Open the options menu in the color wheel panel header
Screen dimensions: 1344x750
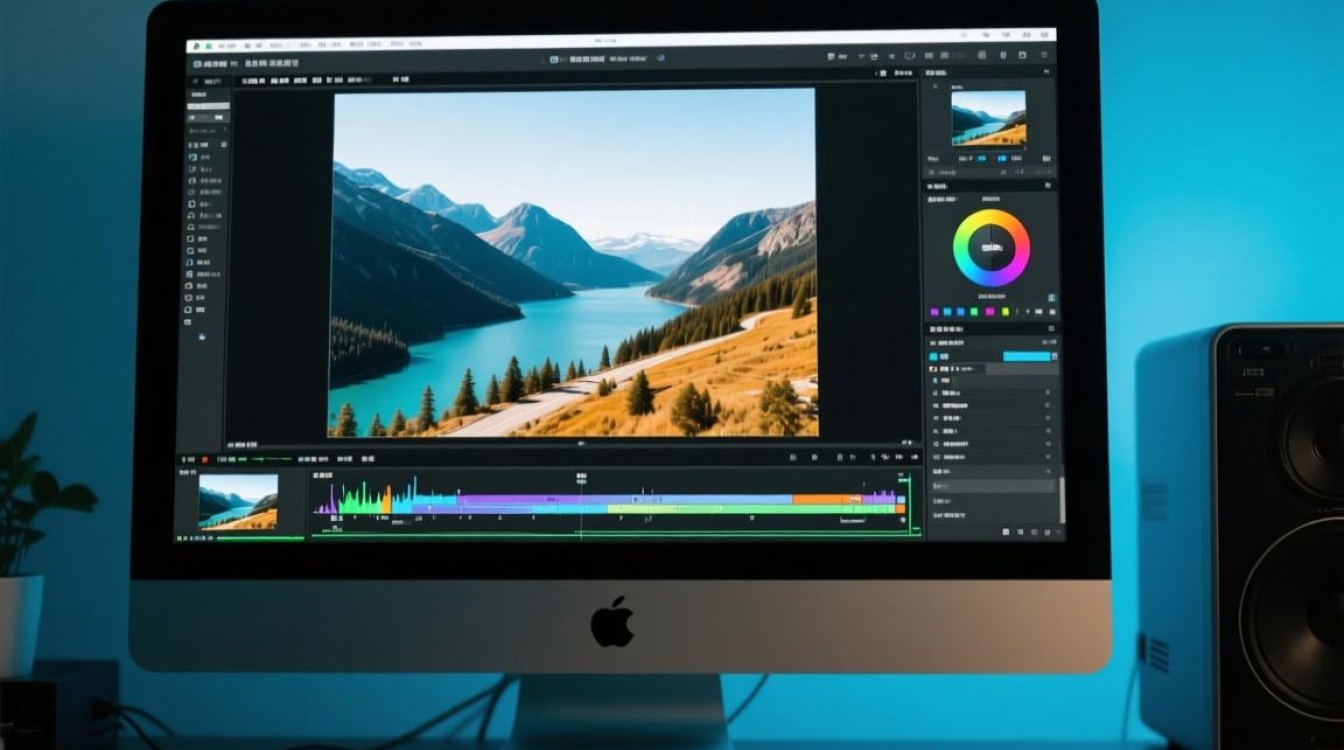[1048, 186]
